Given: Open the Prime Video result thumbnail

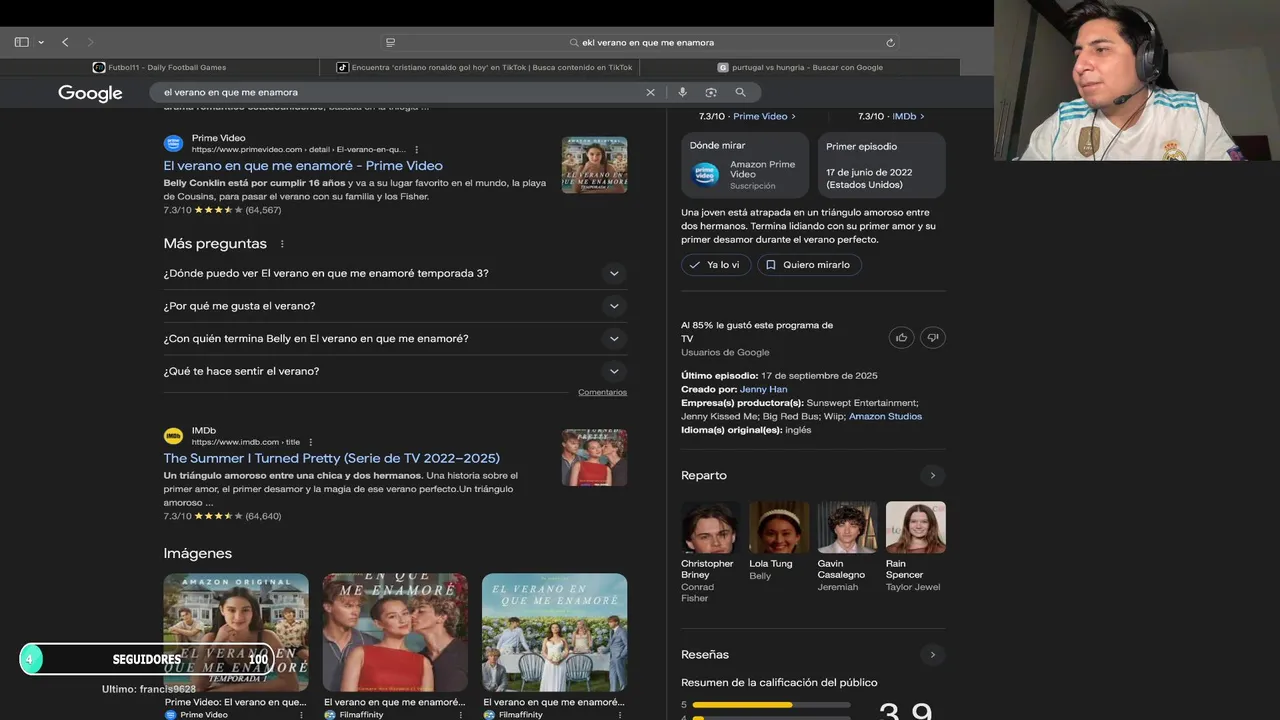Looking at the screenshot, I should coord(594,165).
